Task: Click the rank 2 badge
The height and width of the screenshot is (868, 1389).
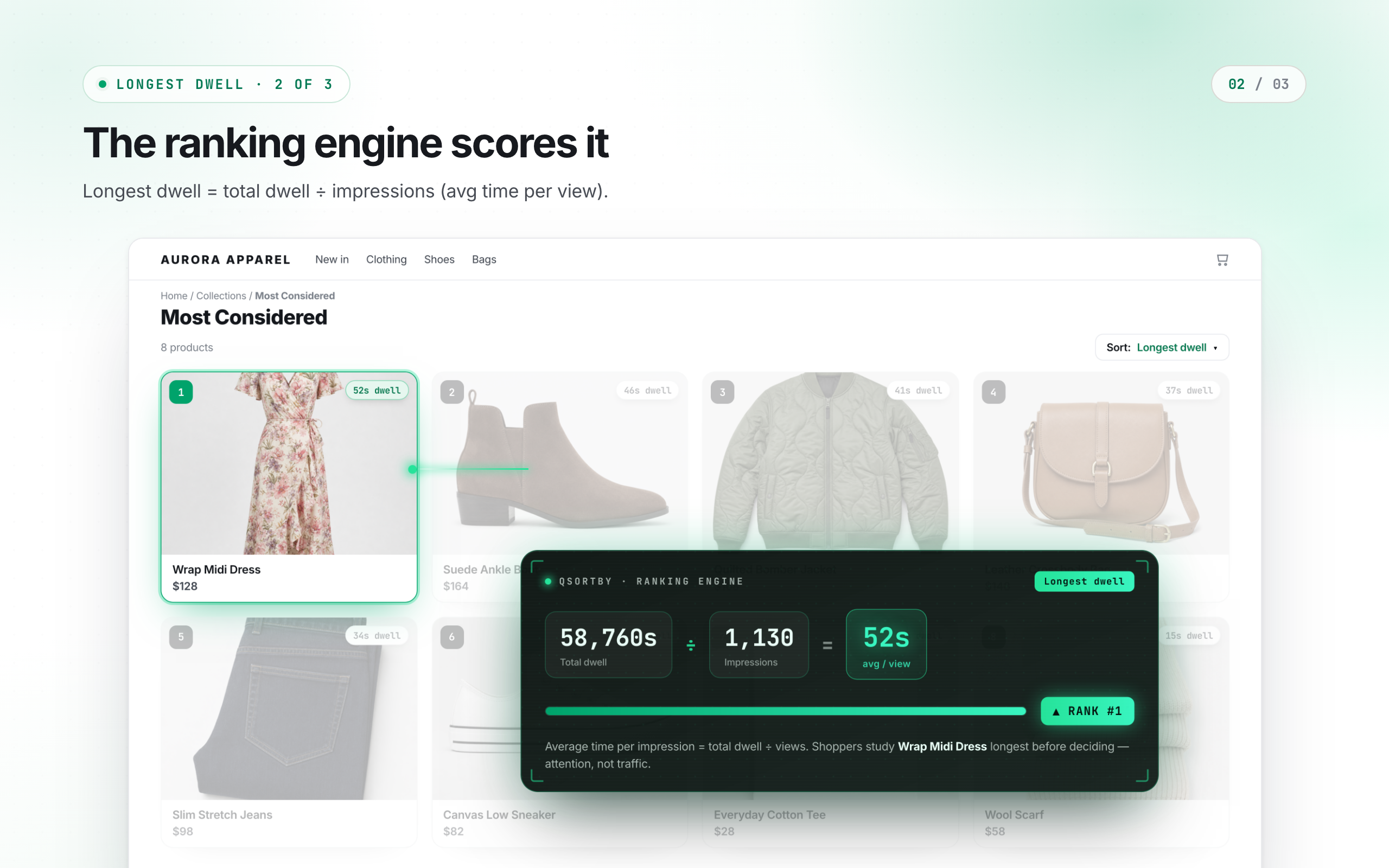Action: (452, 392)
